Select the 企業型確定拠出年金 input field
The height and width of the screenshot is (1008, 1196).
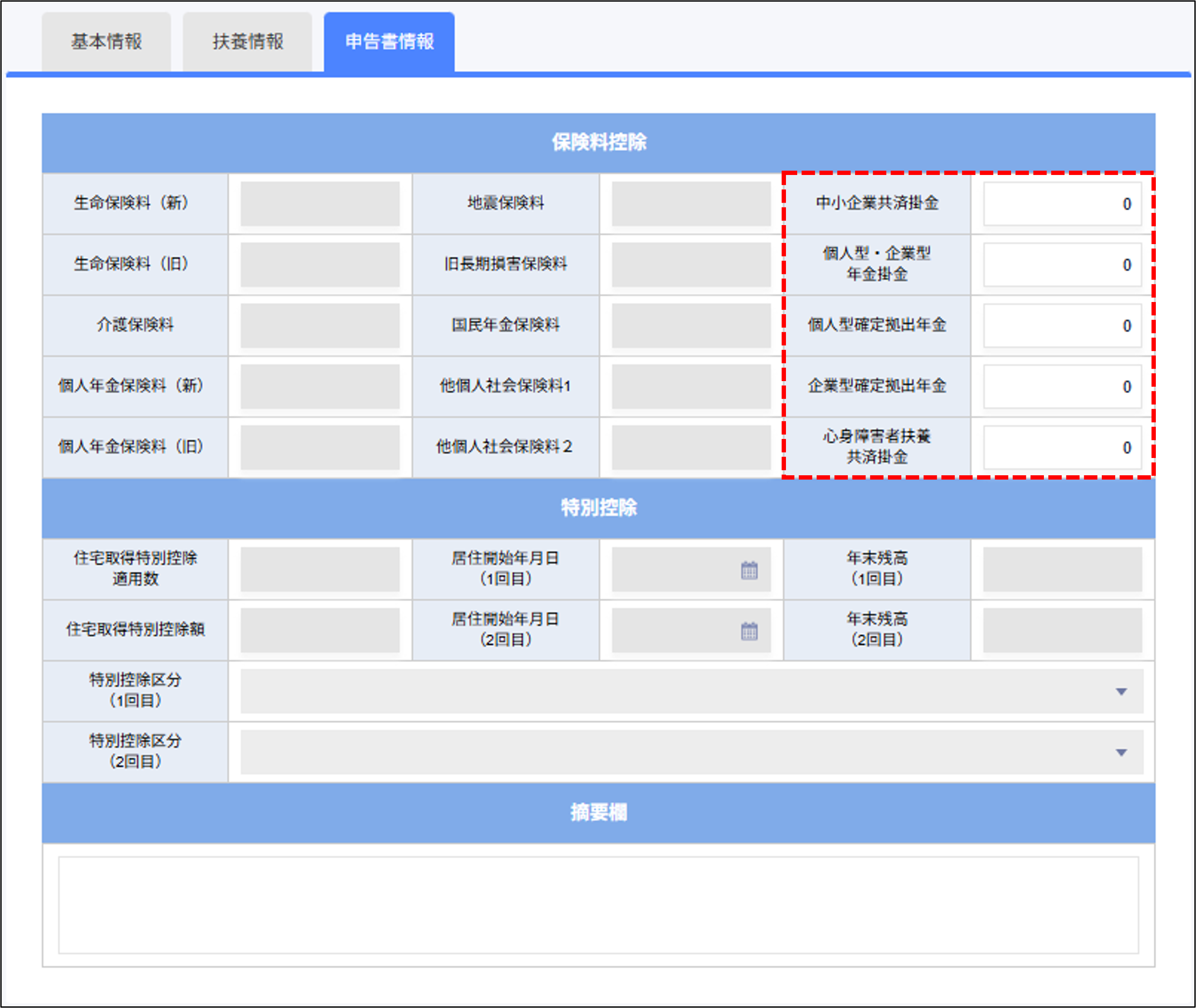tap(1063, 386)
